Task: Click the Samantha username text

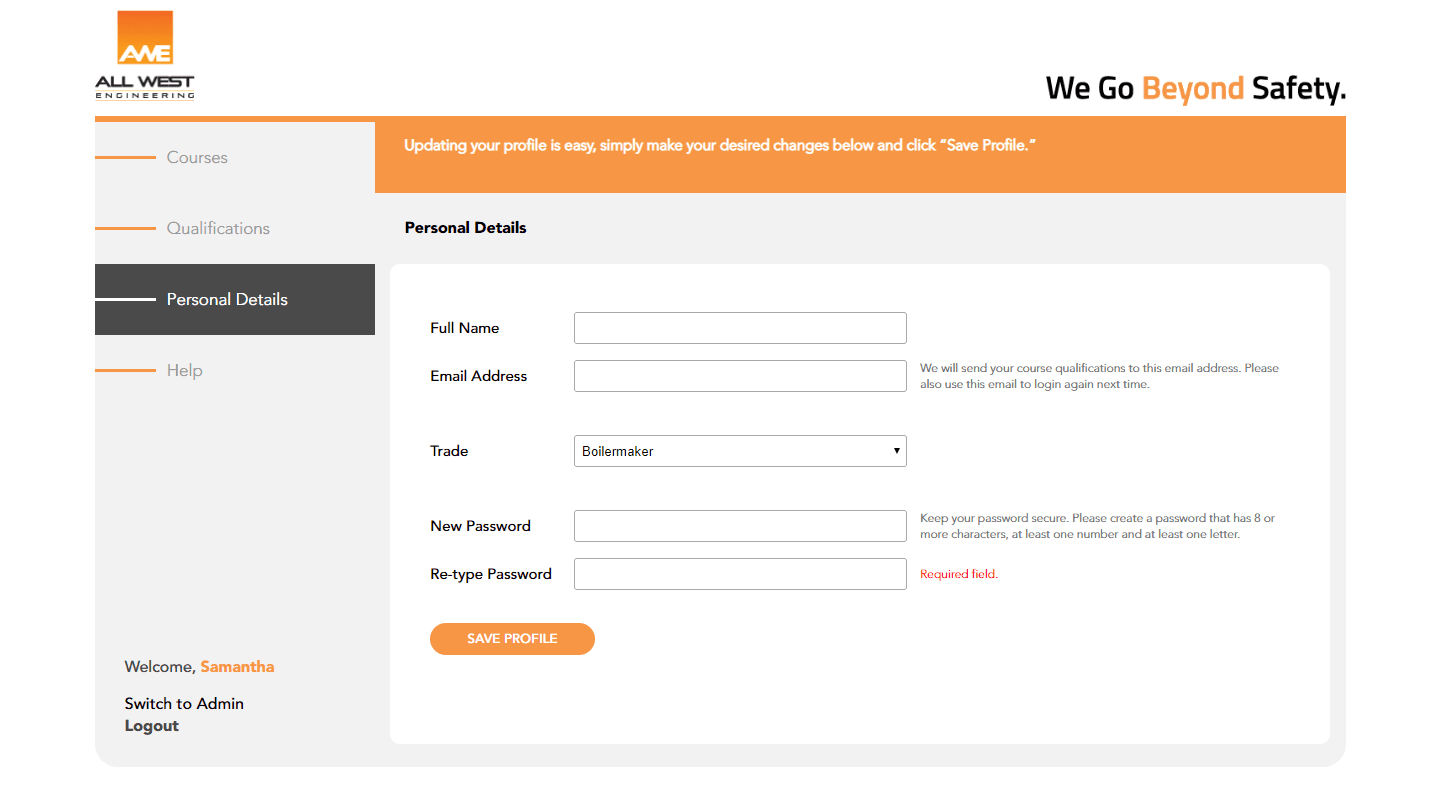Action: coord(237,667)
